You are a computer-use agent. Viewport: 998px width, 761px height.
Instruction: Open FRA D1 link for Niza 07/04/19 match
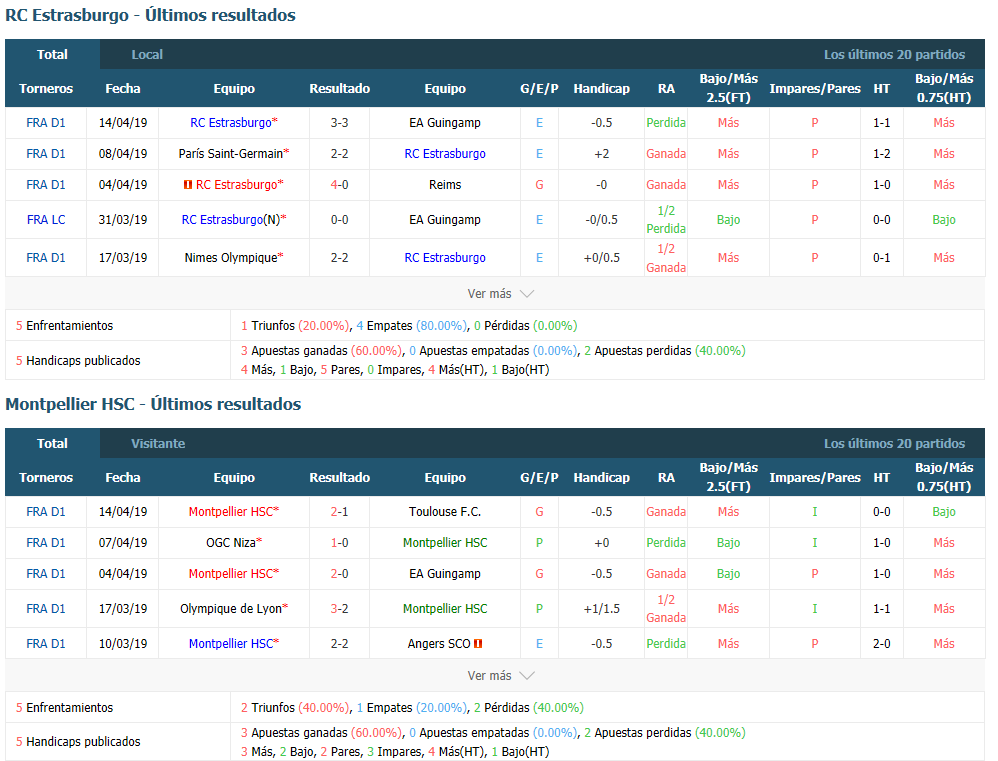46,543
